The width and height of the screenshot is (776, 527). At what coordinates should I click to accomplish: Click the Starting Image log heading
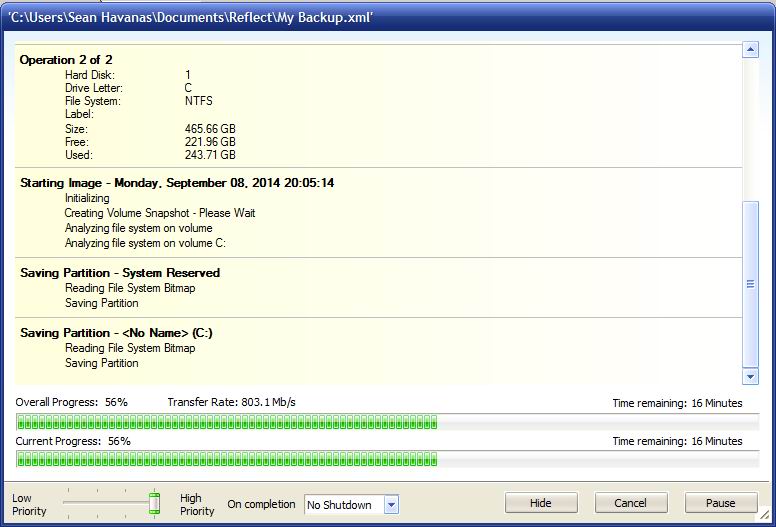177,183
